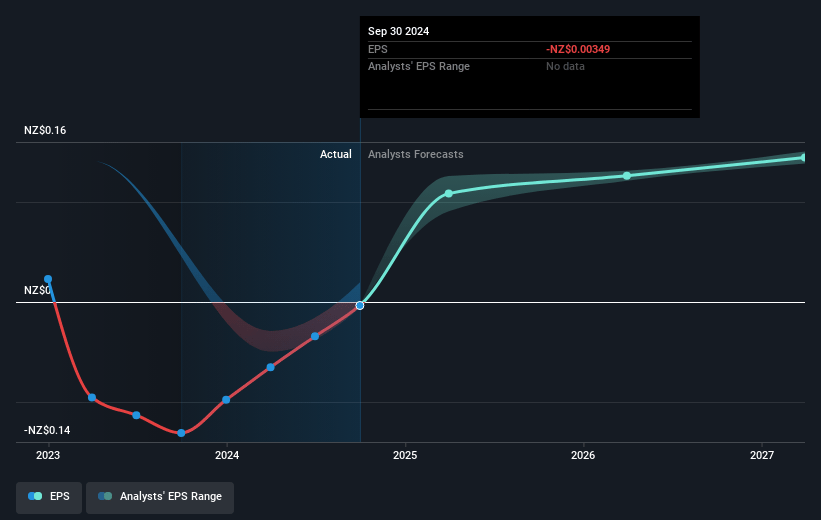Screen dimensions: 821x520
Task: Click the EPS point between 2024 and mid-2024
Action: pos(270,367)
